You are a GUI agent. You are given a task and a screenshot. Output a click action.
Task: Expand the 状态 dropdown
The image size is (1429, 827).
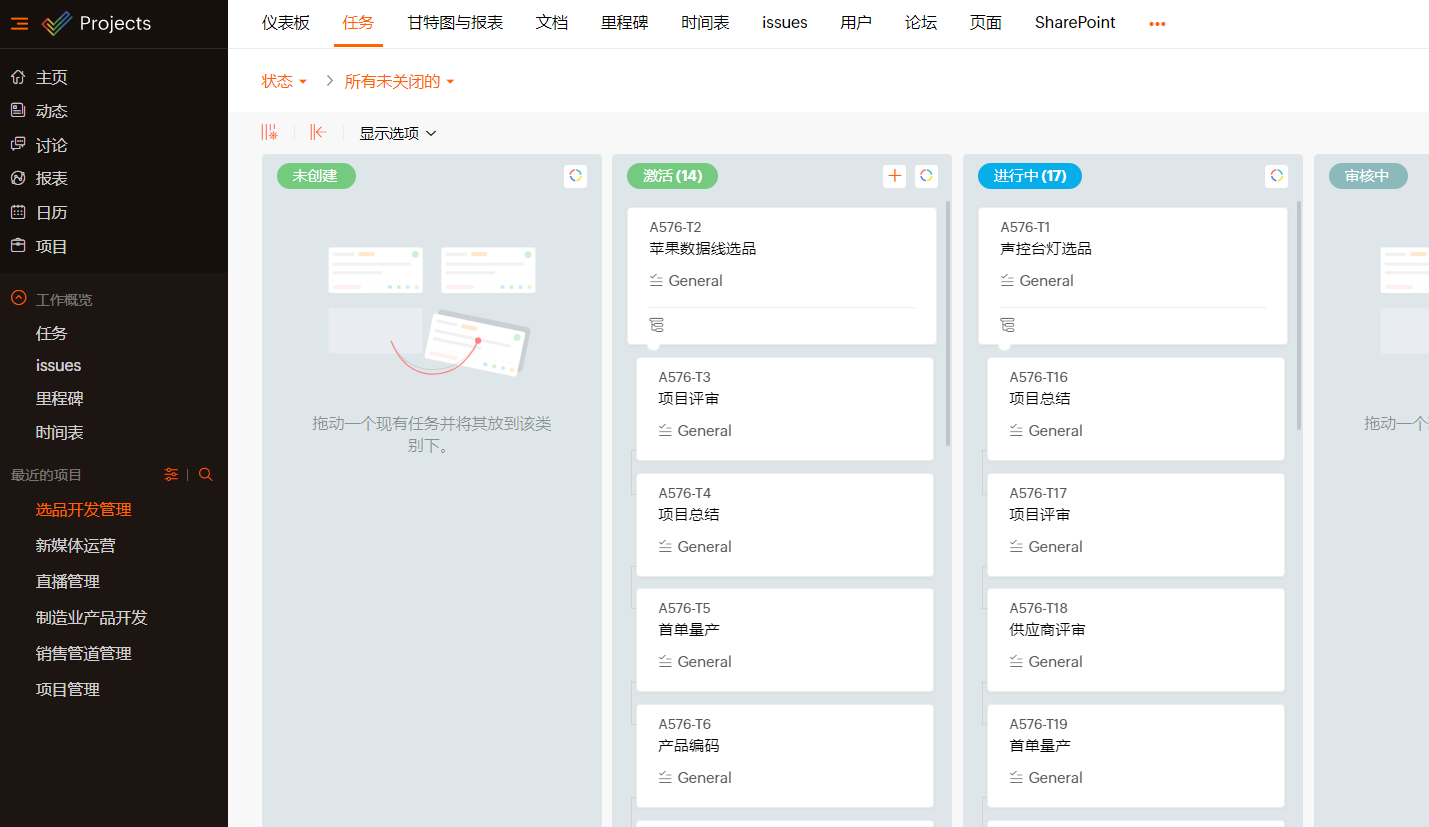(284, 82)
